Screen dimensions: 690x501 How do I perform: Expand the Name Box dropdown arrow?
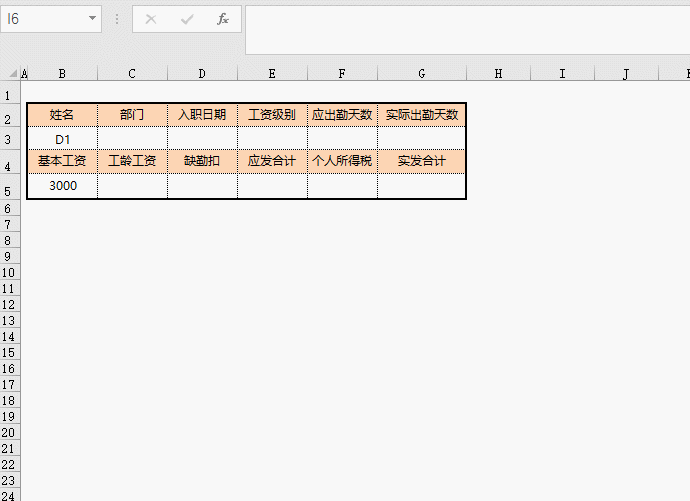[92, 18]
